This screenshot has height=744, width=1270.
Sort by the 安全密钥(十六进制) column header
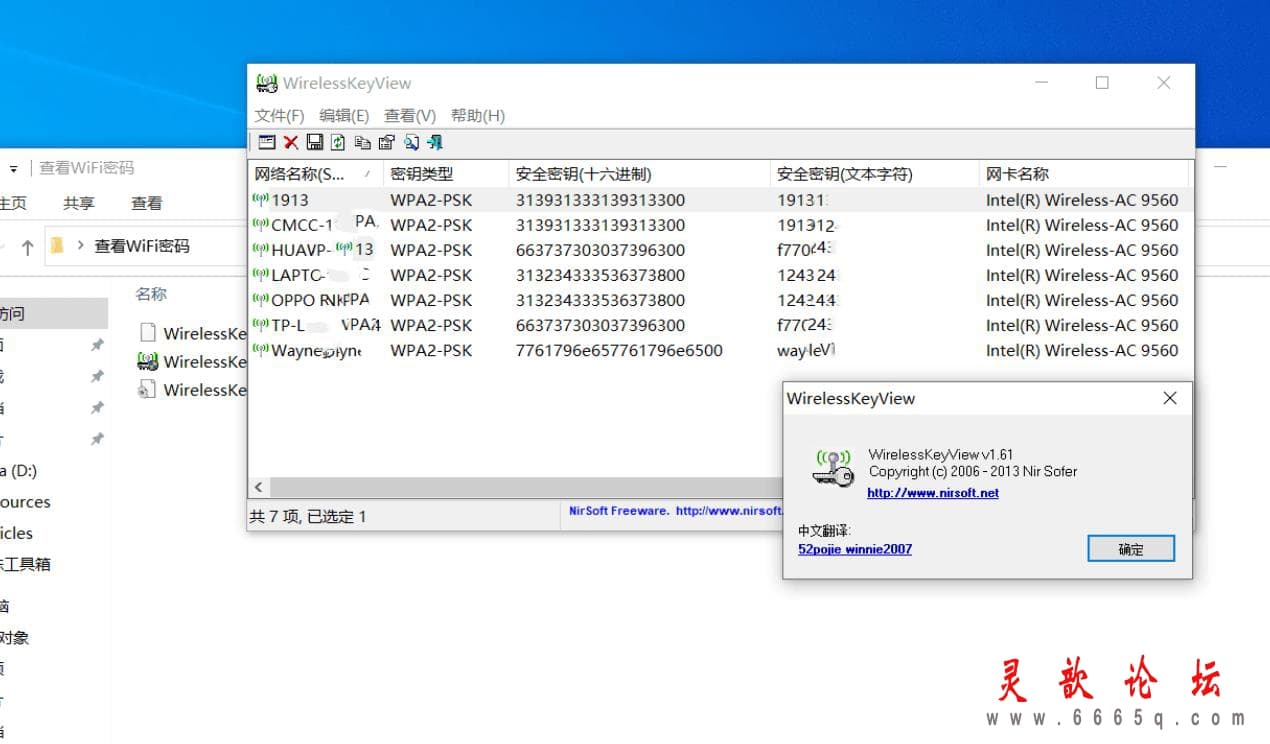point(639,174)
